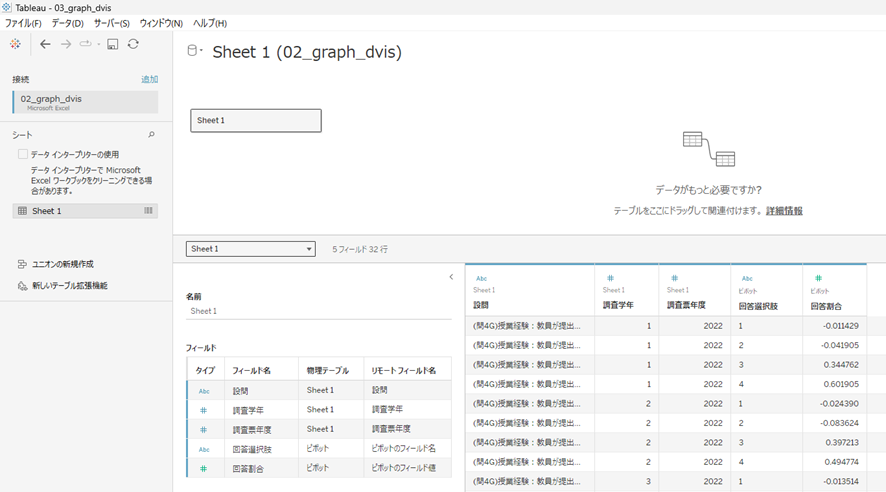
Task: Select field name 回答割合 in fields list
Action: coord(248,469)
